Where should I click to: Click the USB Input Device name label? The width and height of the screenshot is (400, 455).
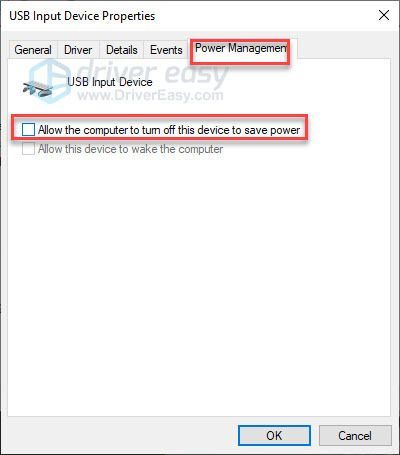(x=110, y=82)
